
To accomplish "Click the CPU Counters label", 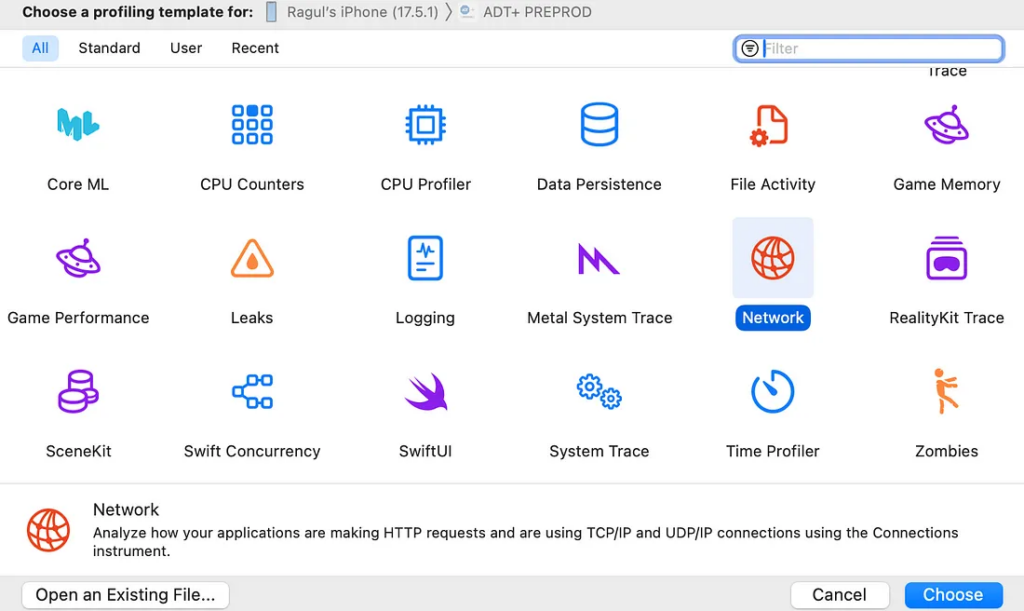I will (x=252, y=185).
